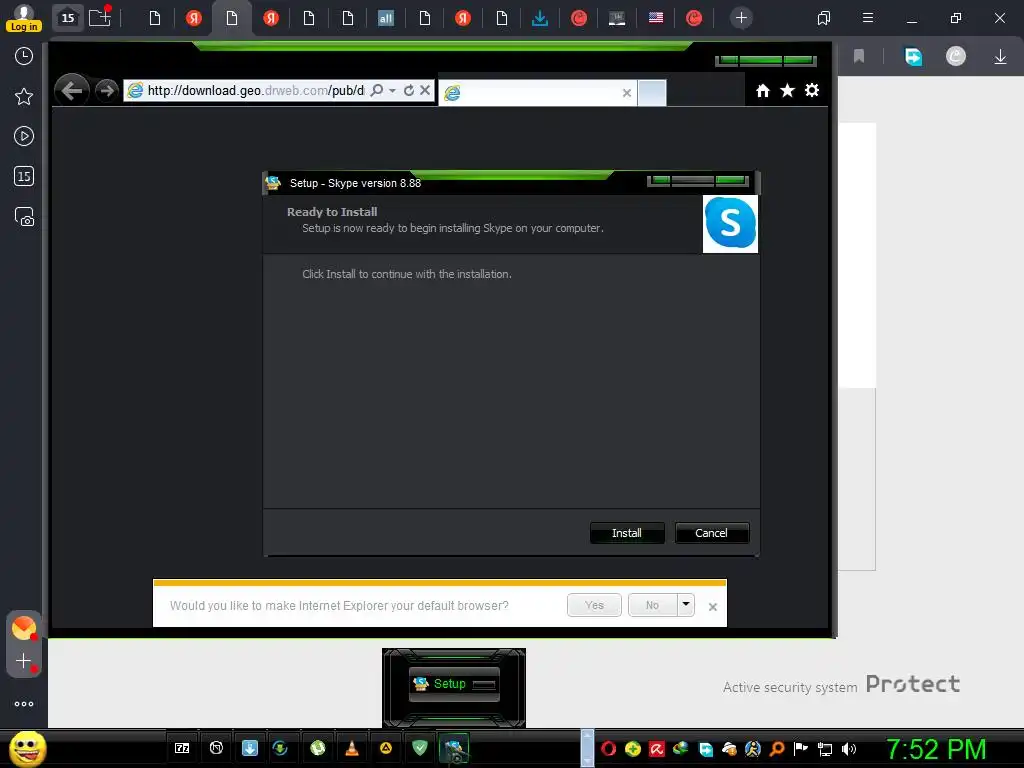Open the Action Center flag icon

pyautogui.click(x=801, y=749)
